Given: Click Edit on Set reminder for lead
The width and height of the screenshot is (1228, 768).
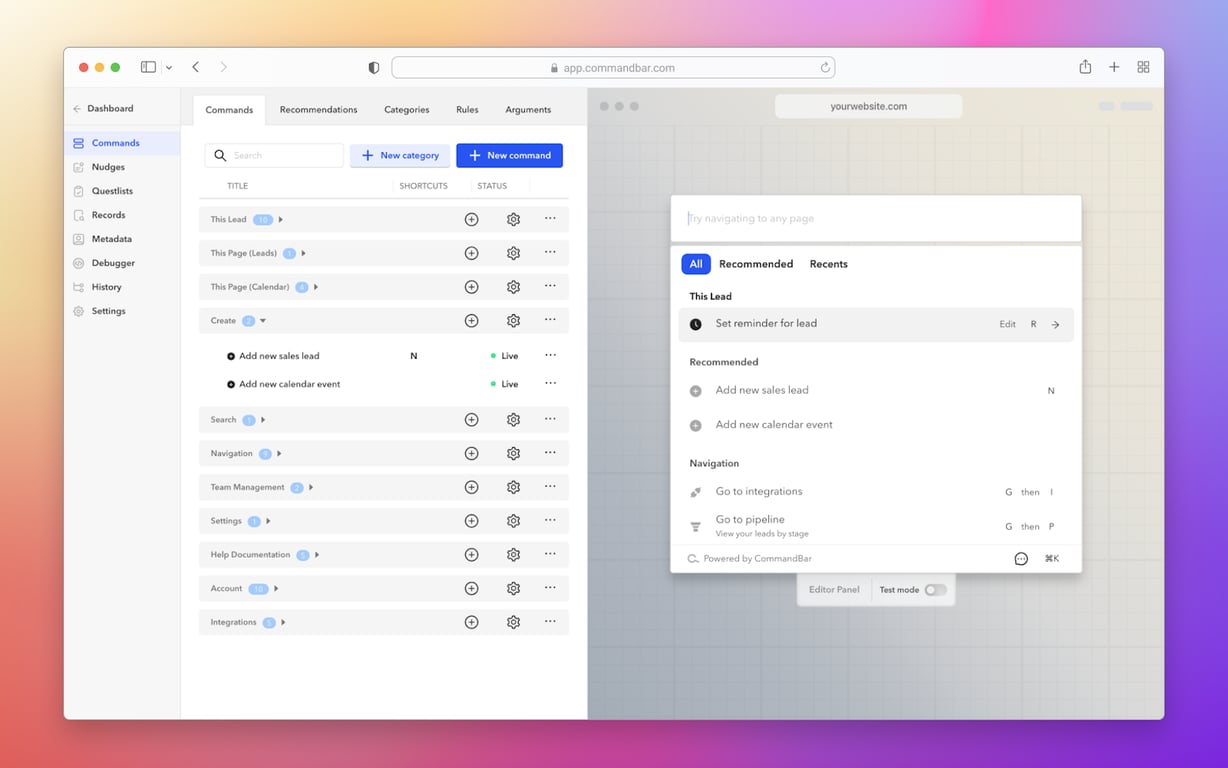Looking at the screenshot, I should pyautogui.click(x=1007, y=324).
